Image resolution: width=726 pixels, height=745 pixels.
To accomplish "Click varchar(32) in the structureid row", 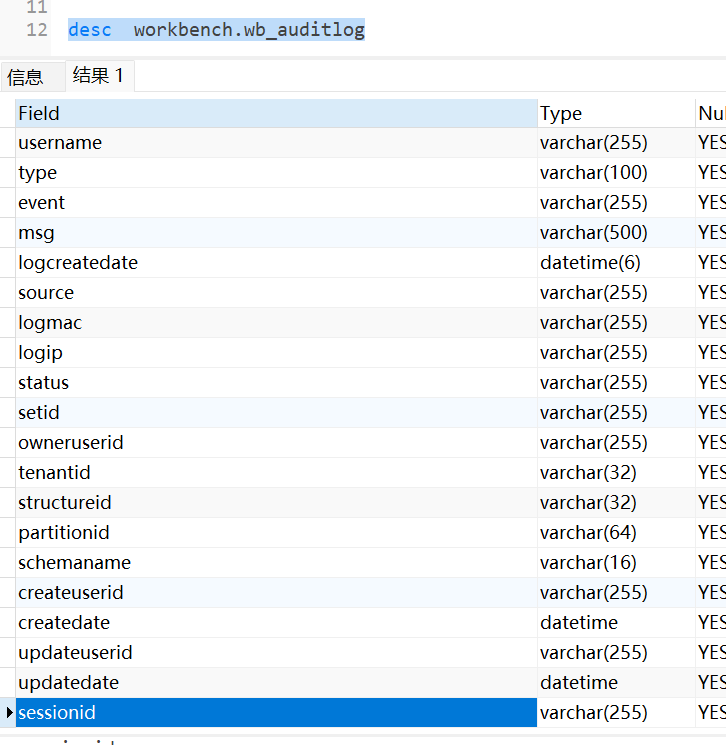I will tap(588, 503).
